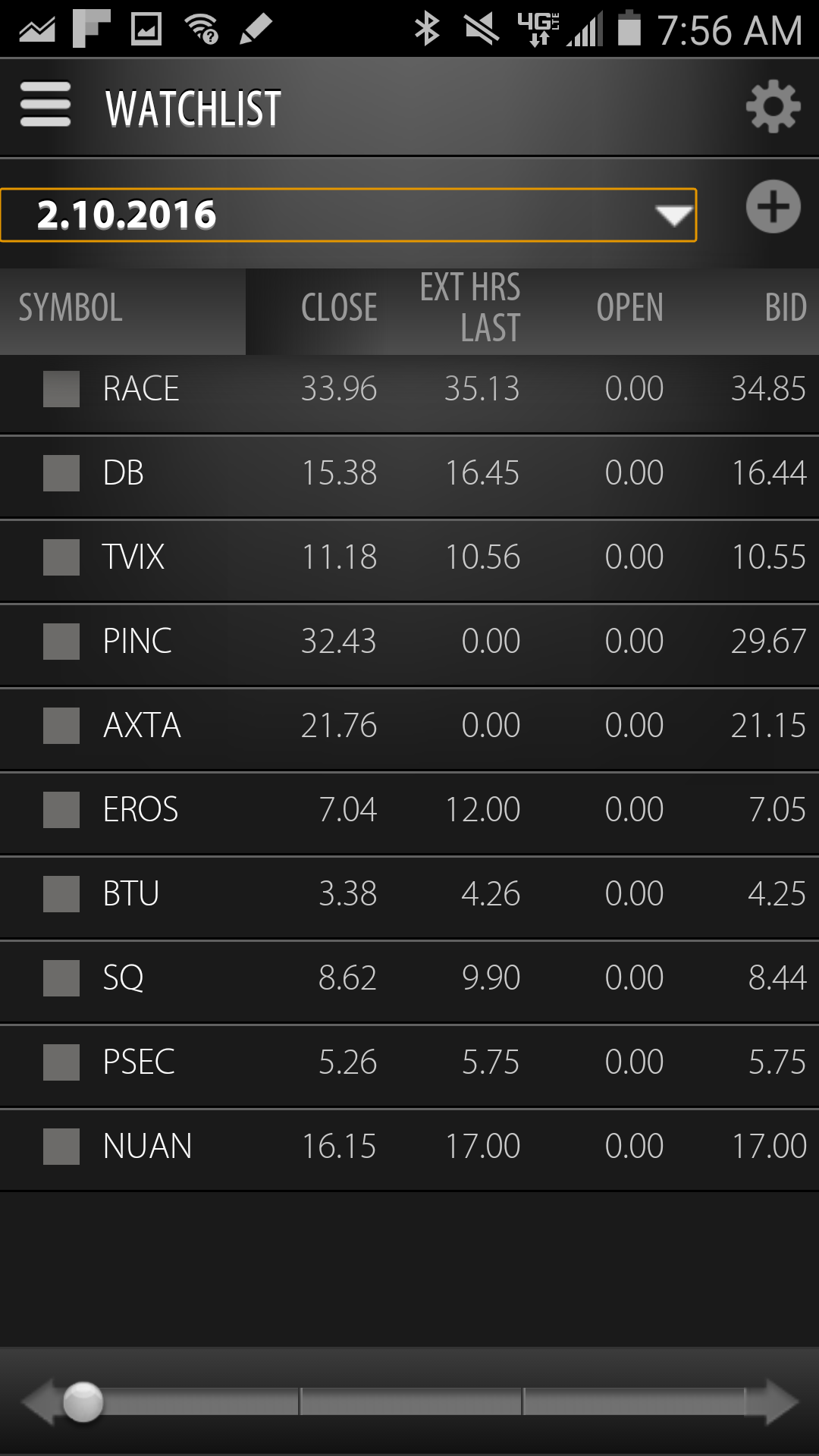
Task: Tap the add symbol plus icon
Action: tap(773, 207)
